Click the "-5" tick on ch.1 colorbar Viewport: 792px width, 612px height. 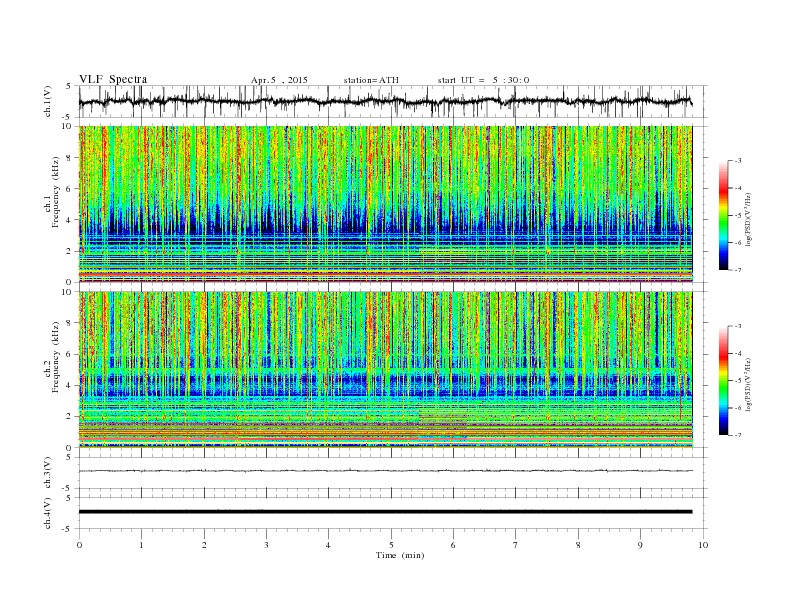coord(737,216)
